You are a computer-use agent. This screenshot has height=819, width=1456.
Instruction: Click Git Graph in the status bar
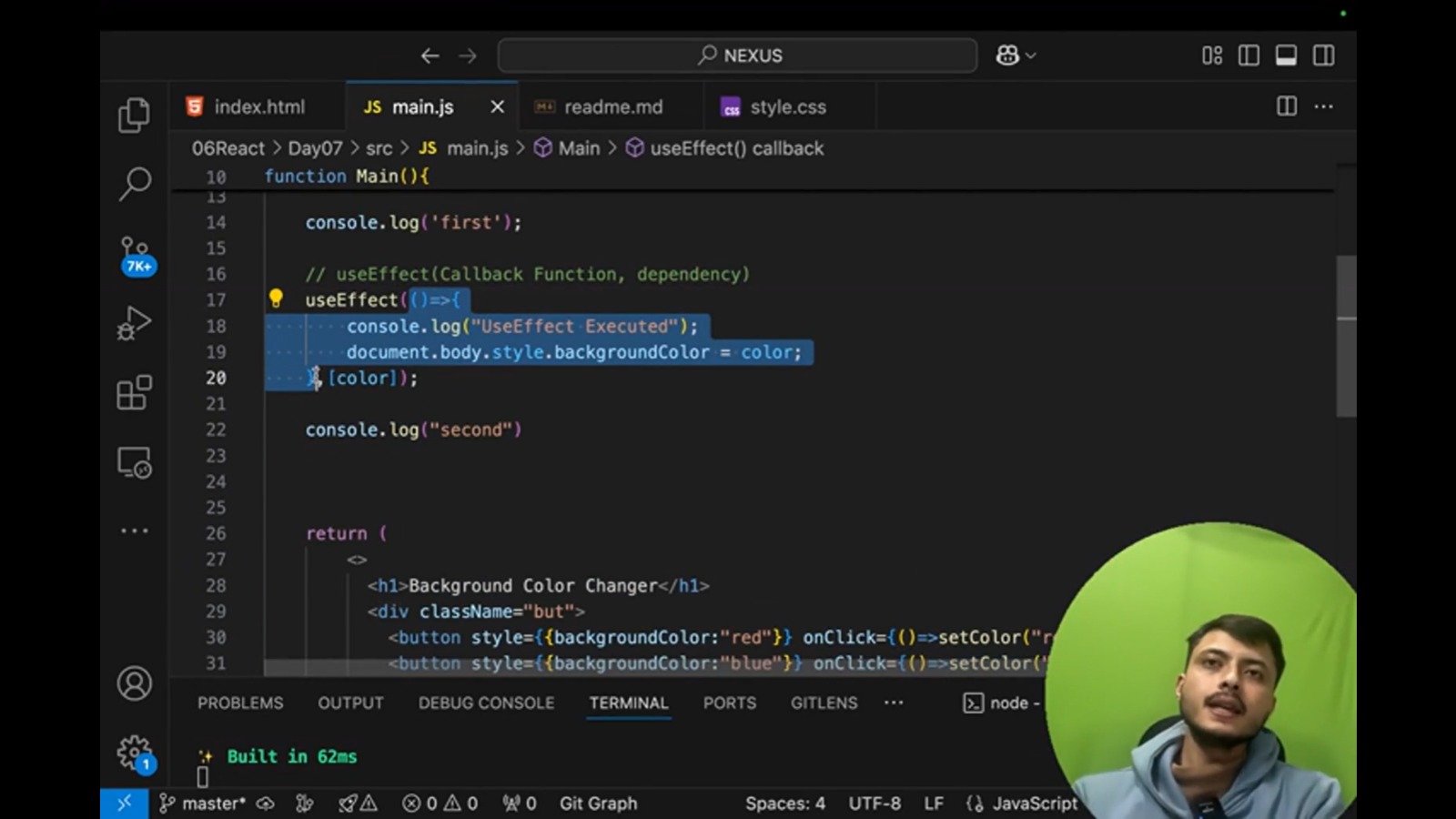tap(598, 804)
